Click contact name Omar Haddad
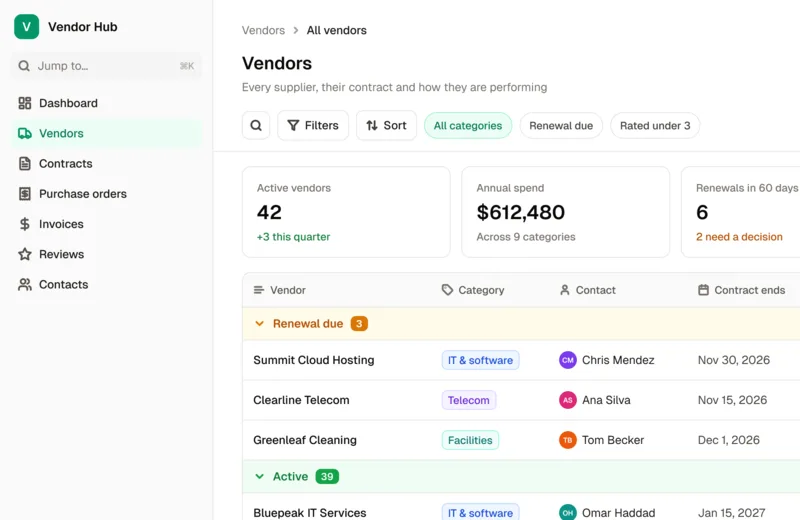800x520 pixels. 618,513
